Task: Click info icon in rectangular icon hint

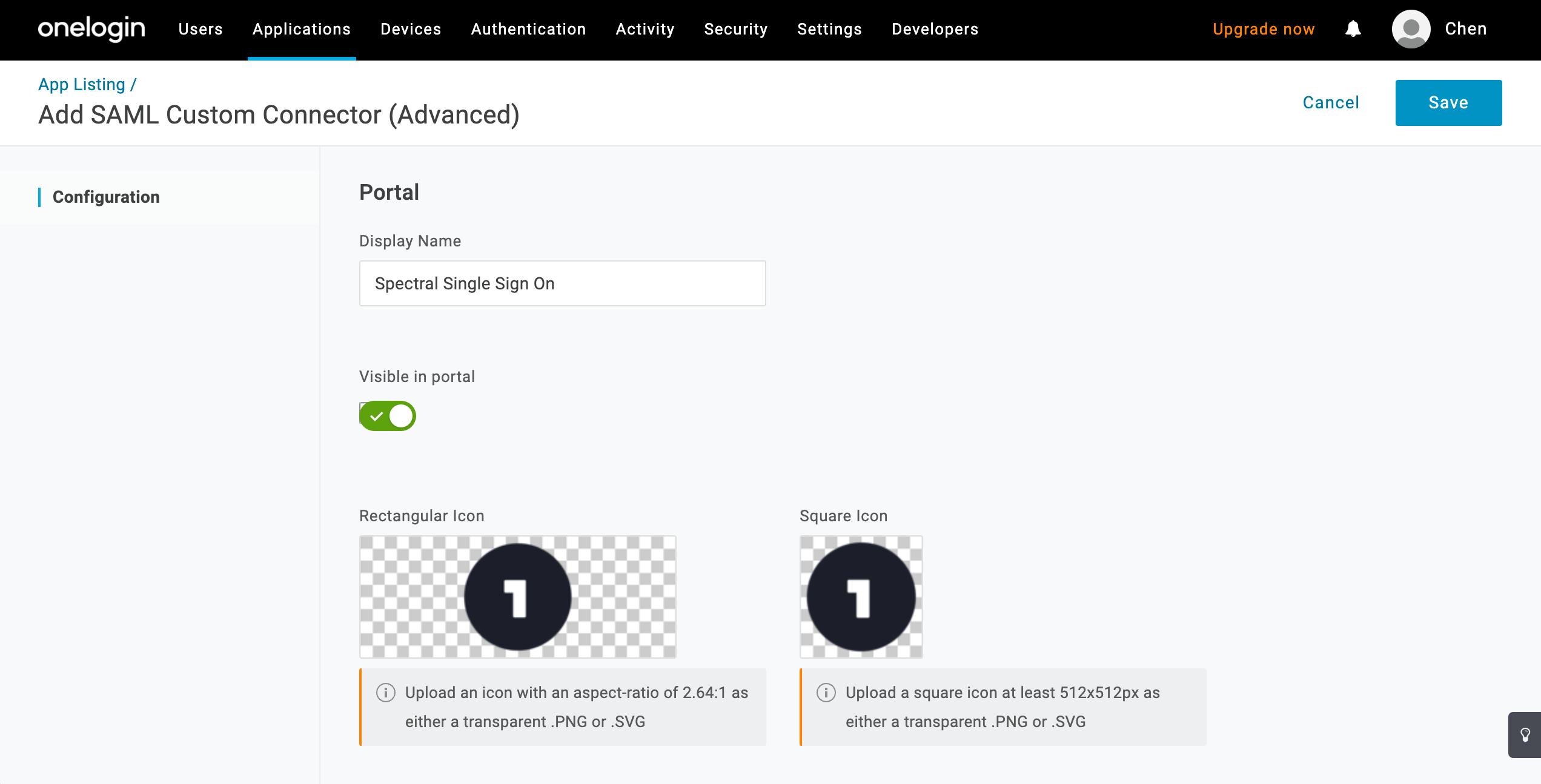Action: 386,693
